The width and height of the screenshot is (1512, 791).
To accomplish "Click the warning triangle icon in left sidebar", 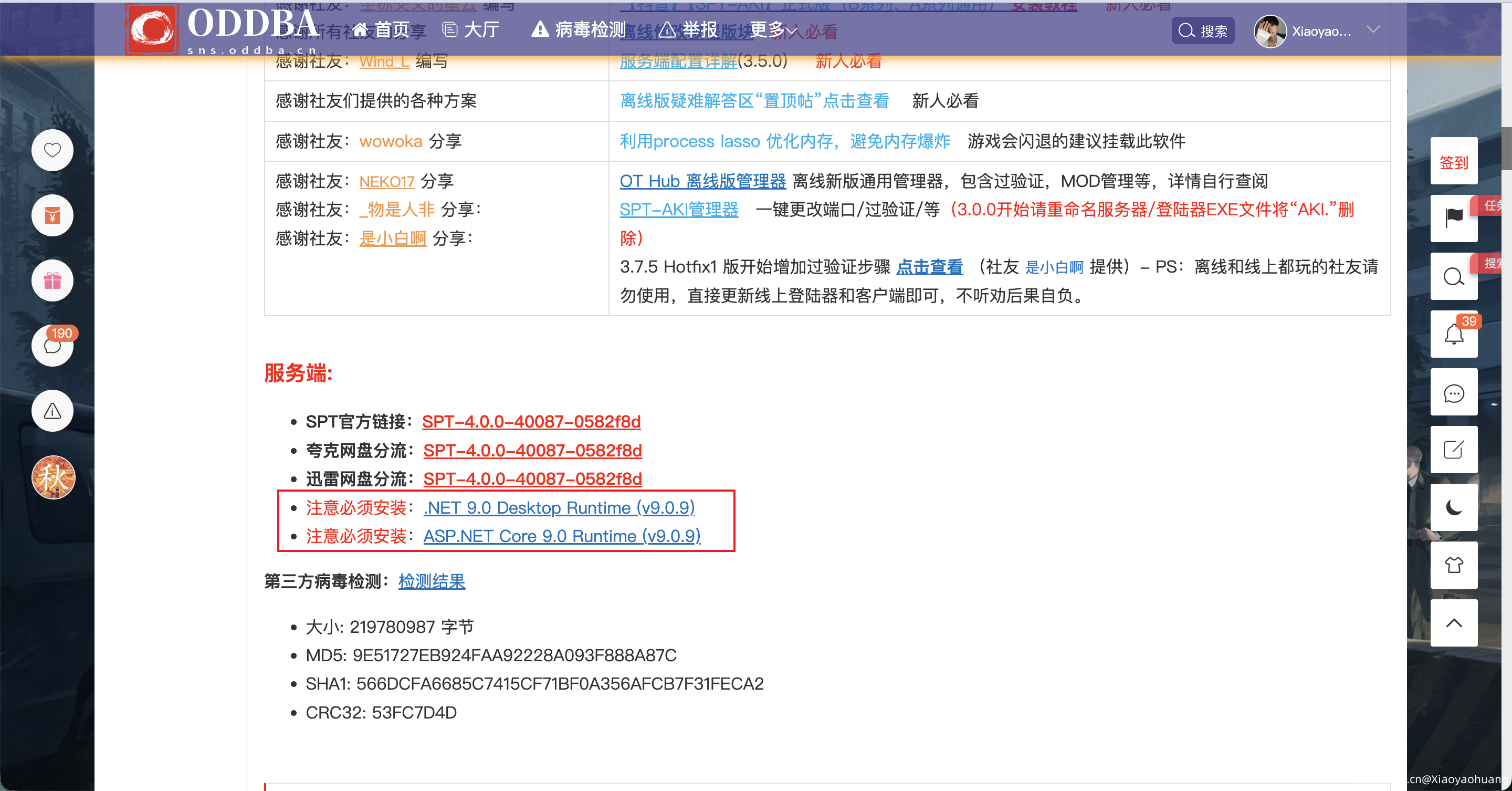I will pos(52,411).
